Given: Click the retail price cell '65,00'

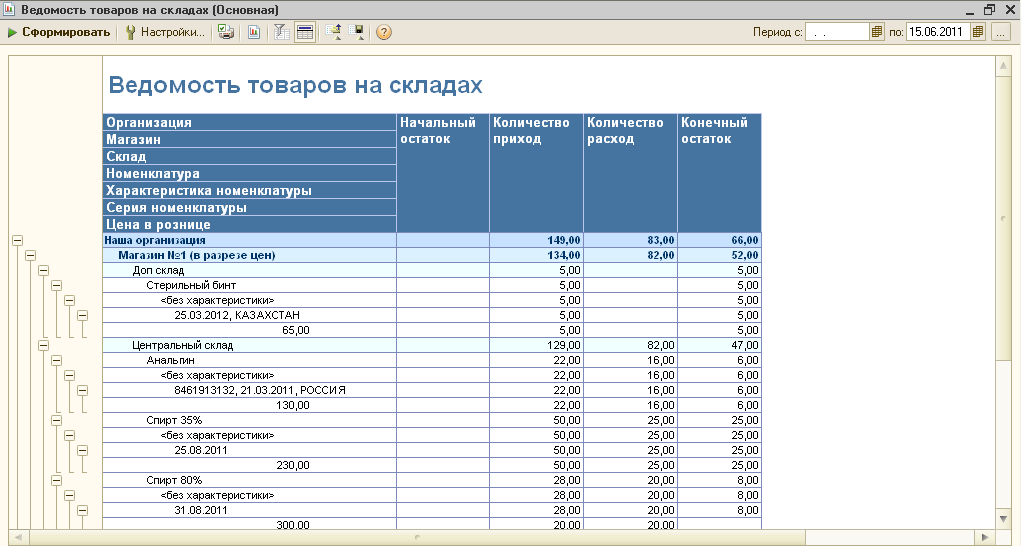Looking at the screenshot, I should tap(296, 330).
